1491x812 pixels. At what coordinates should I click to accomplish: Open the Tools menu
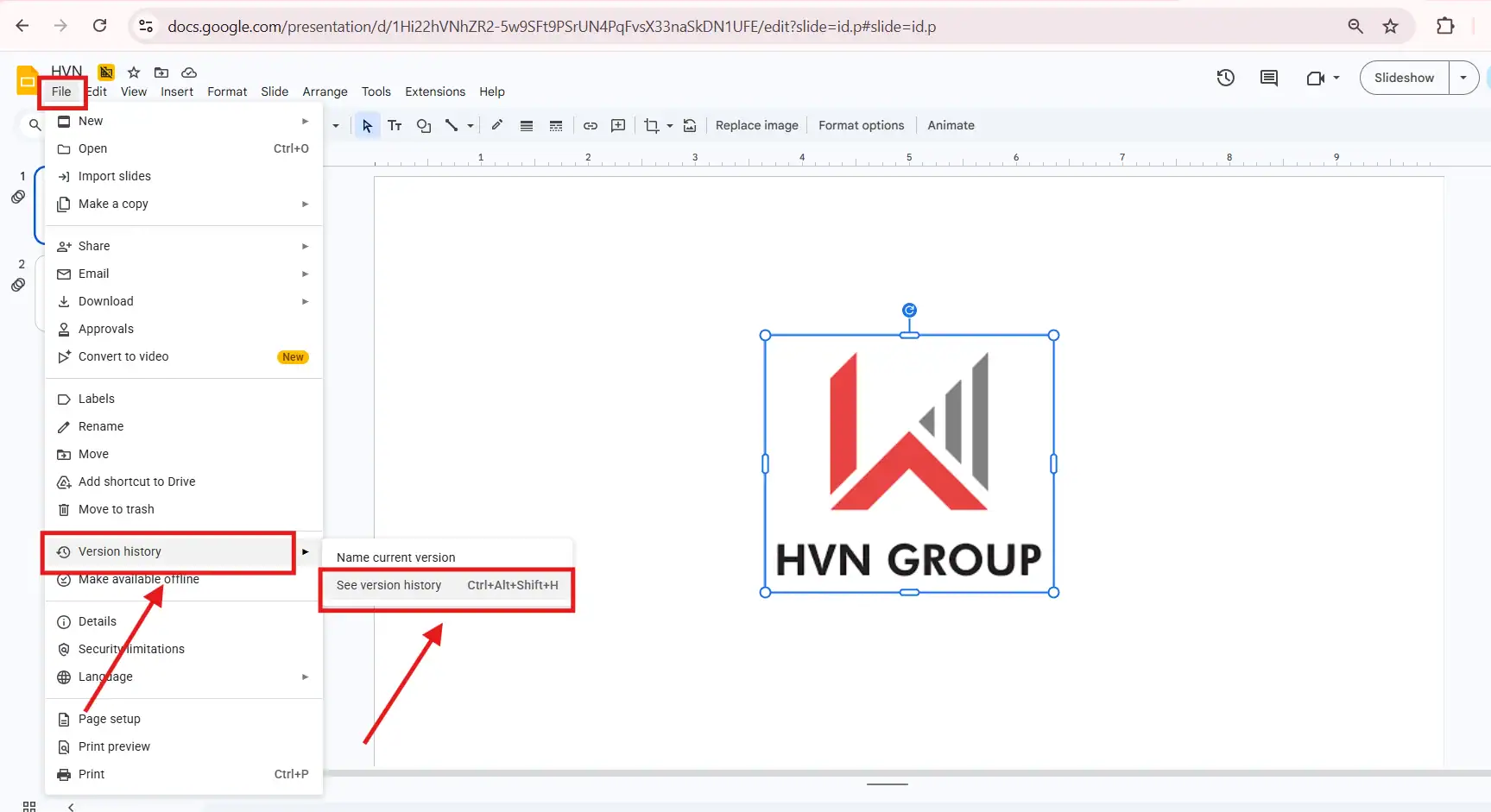point(376,91)
